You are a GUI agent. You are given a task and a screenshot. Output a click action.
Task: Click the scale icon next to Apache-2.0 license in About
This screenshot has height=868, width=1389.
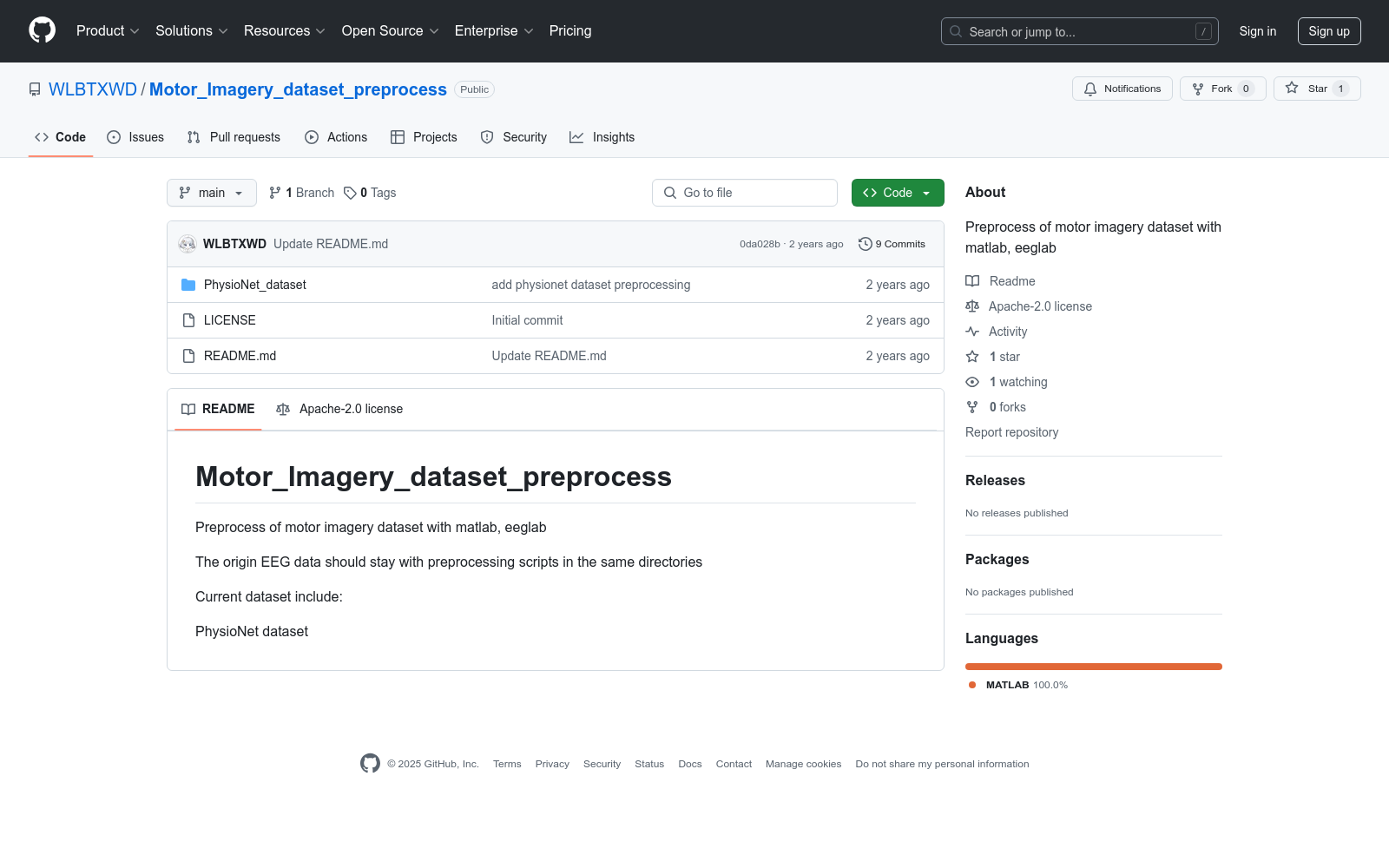[972, 306]
